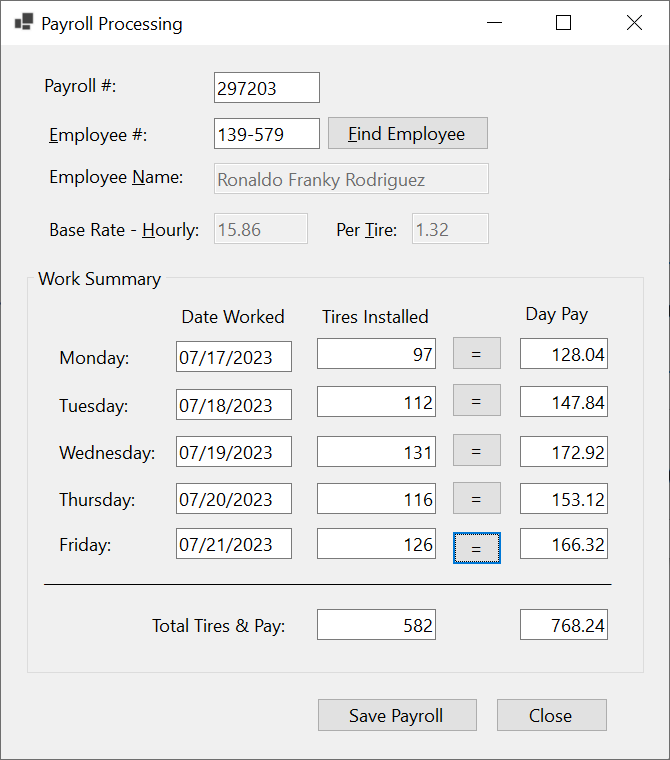Click the 'Day Pay' column header
Viewport: 670px width, 760px height.
click(x=557, y=315)
